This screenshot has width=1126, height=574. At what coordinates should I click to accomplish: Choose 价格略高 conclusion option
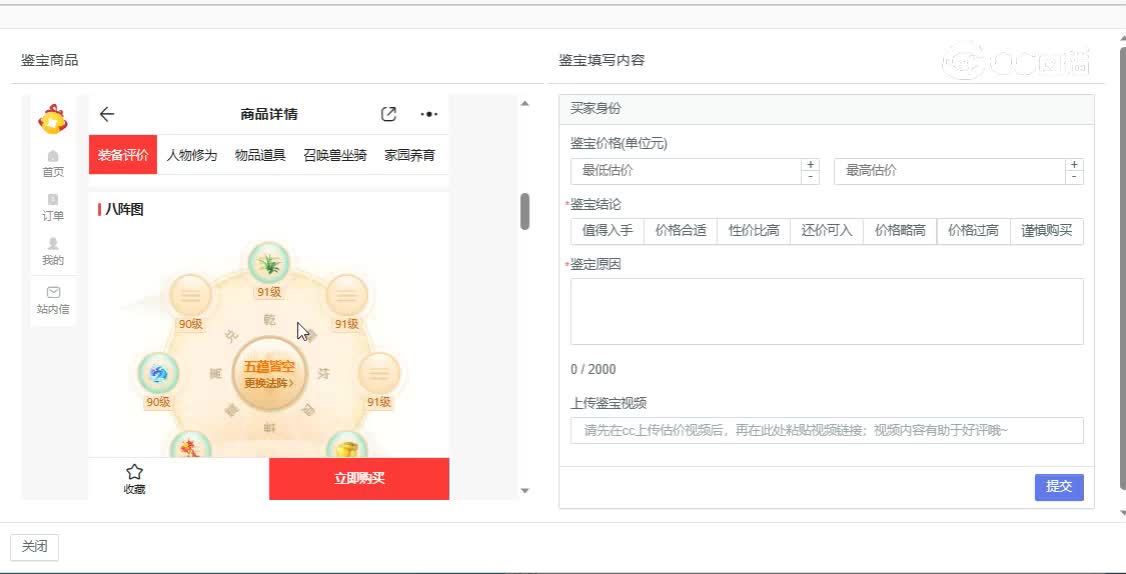point(901,231)
